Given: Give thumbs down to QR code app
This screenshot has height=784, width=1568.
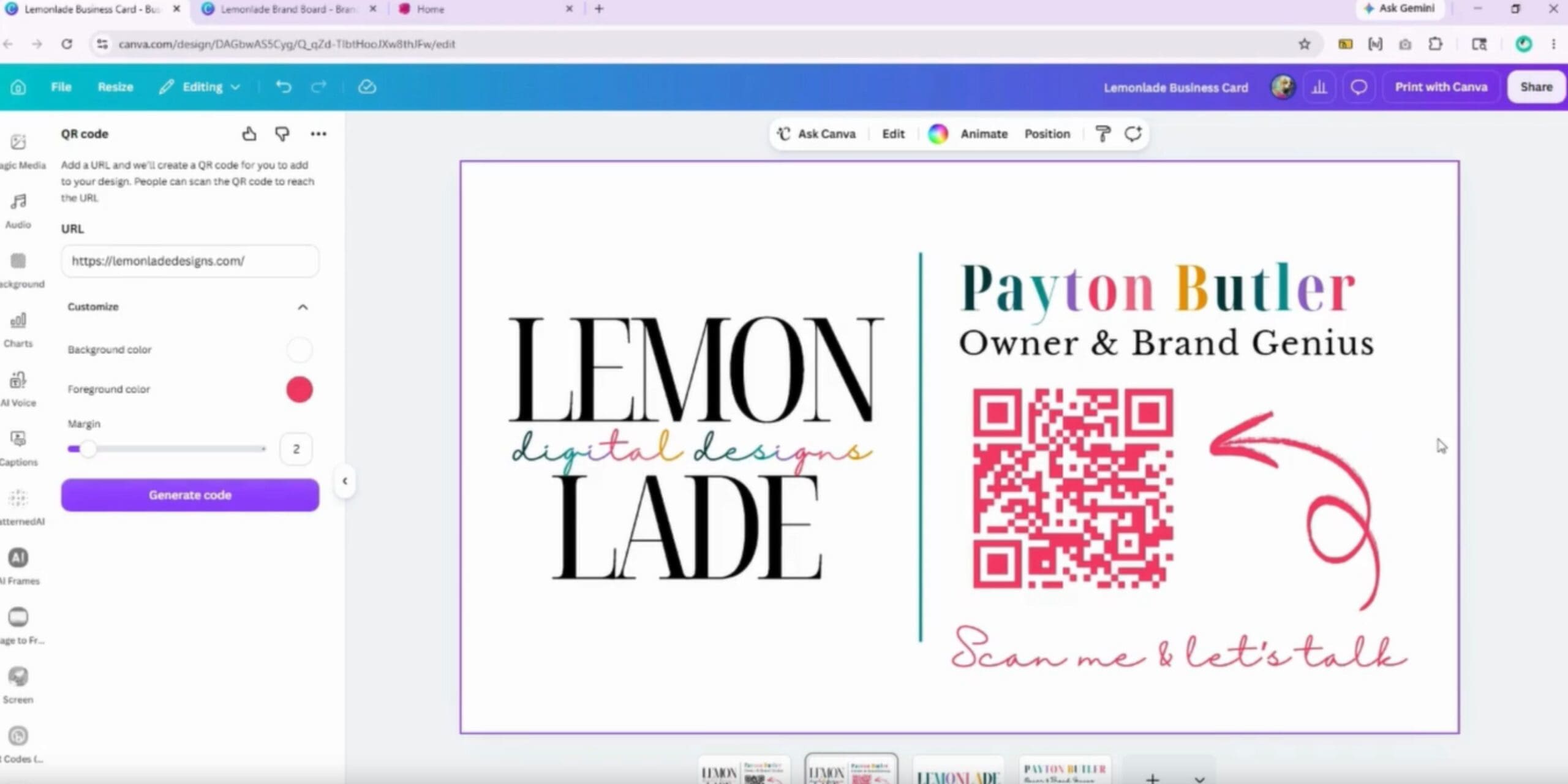Looking at the screenshot, I should (x=282, y=134).
